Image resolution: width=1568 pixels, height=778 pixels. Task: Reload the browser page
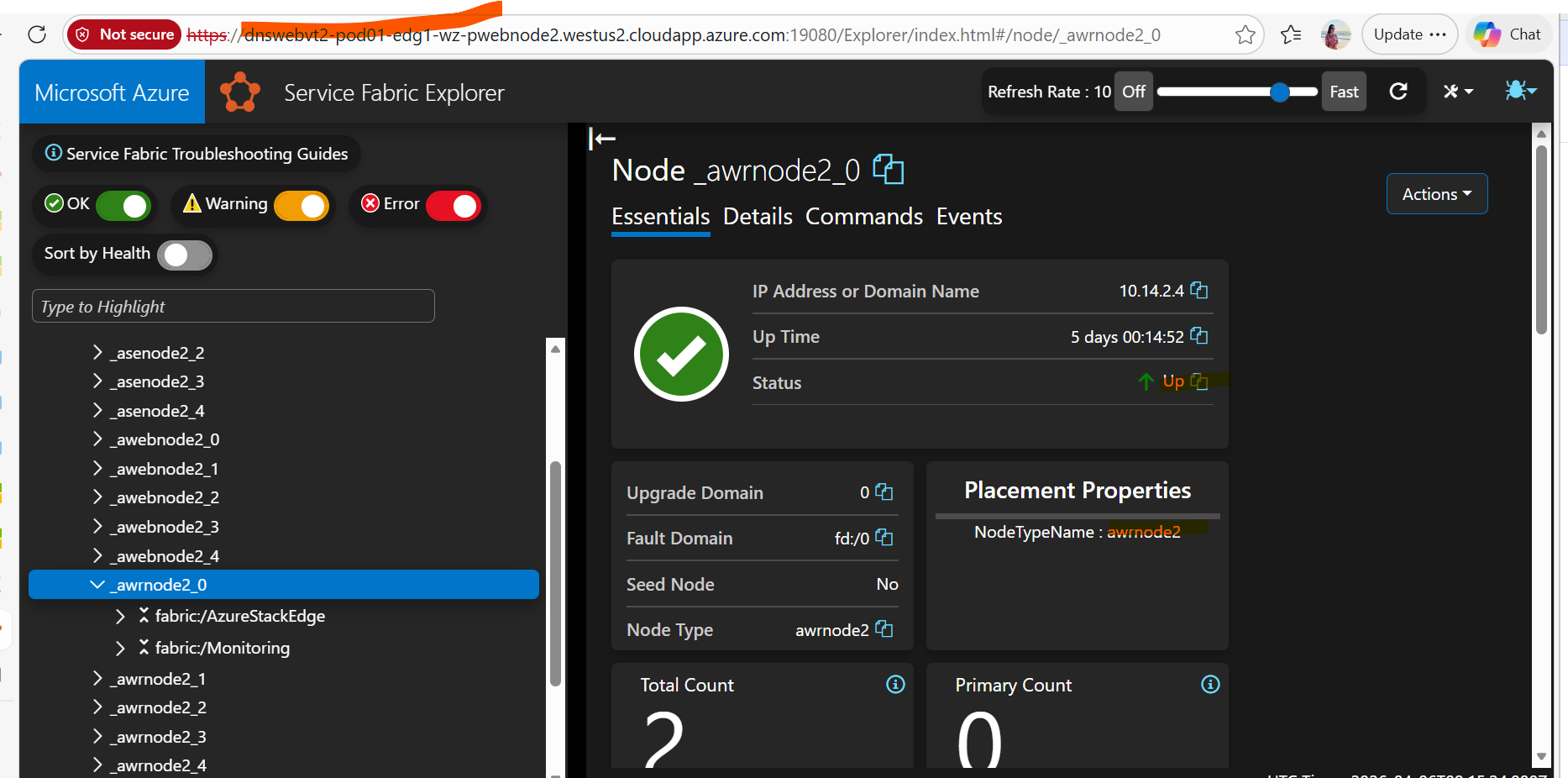pos(37,34)
